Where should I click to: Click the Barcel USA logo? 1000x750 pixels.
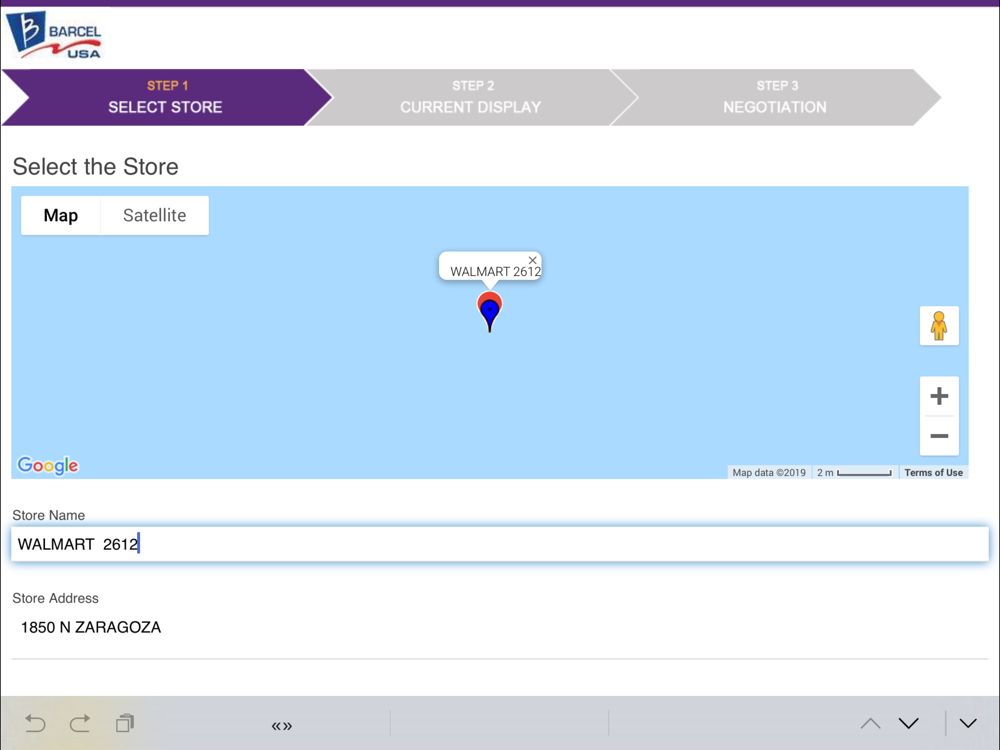coord(54,36)
